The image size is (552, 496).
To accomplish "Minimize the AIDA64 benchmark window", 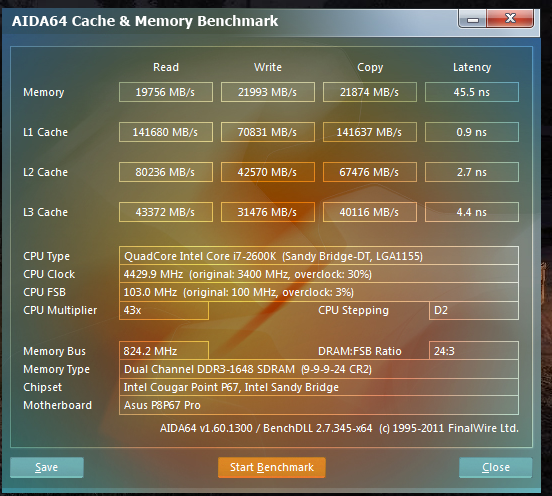I will [472, 18].
